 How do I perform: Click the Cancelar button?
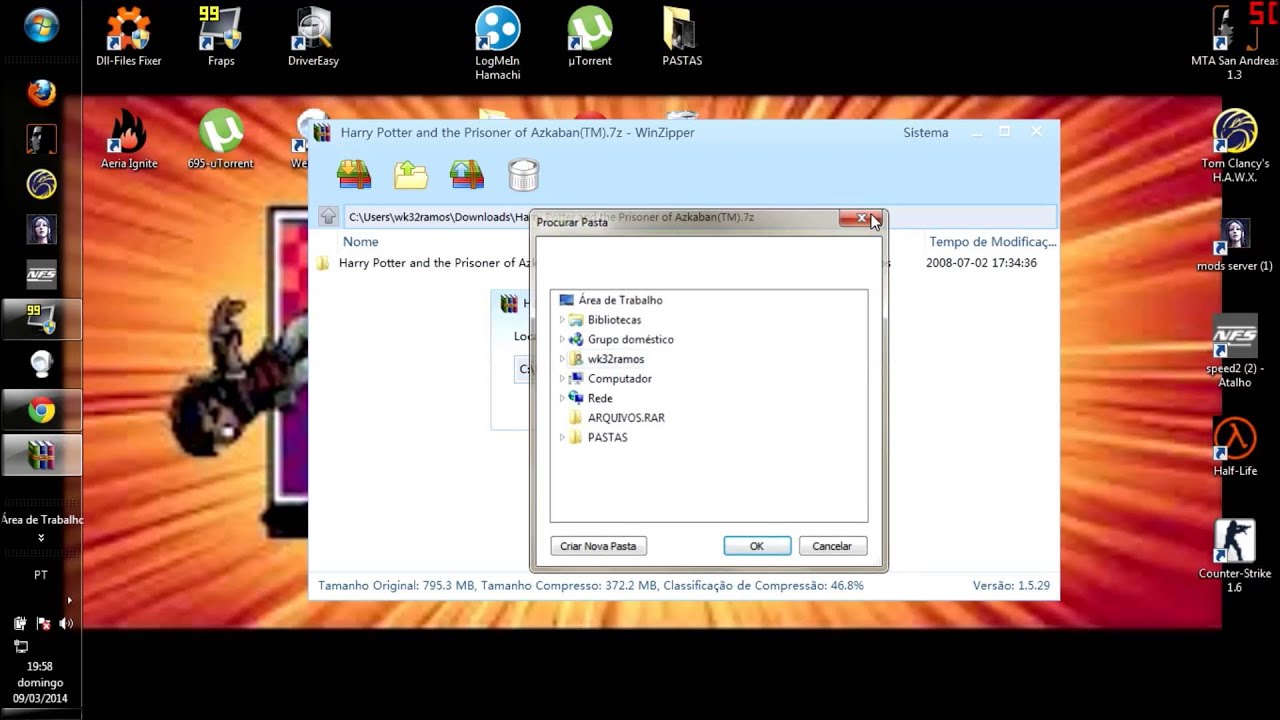(x=832, y=546)
